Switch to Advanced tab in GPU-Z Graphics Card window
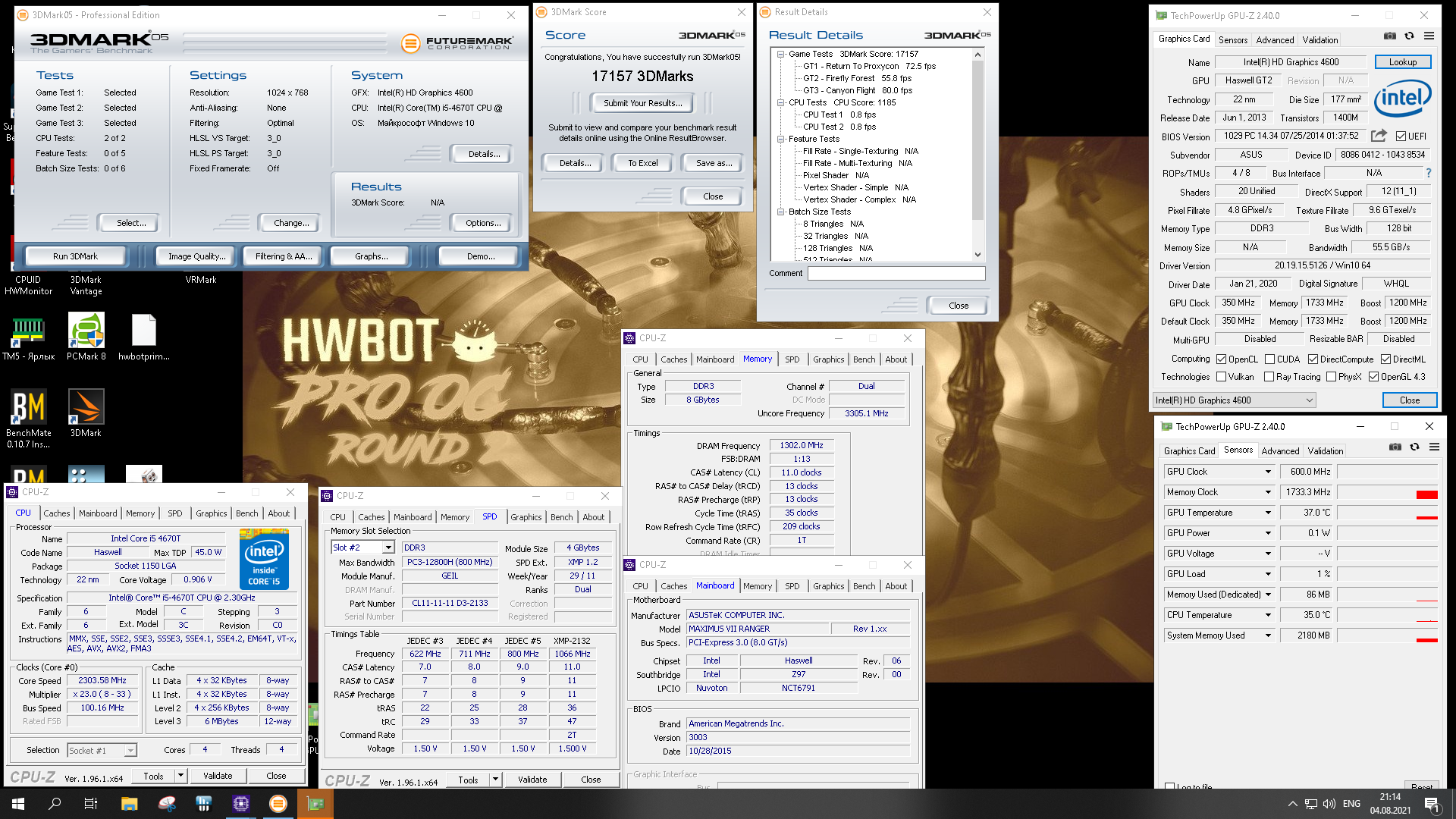Image resolution: width=1456 pixels, height=819 pixels. coord(1275,40)
